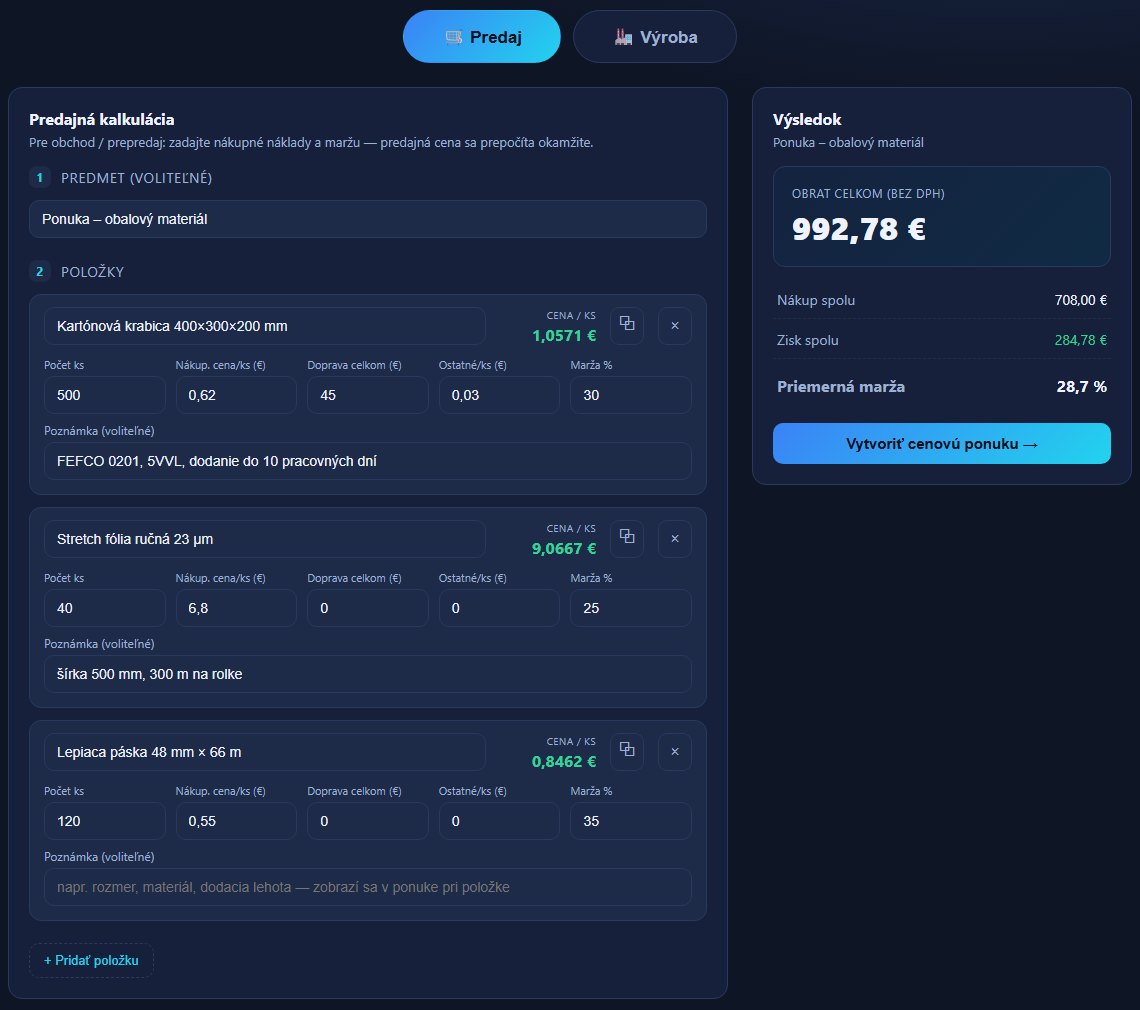Edit the Predmet field 'Ponuka – obalový materiál'
This screenshot has width=1140, height=1010.
368,219
